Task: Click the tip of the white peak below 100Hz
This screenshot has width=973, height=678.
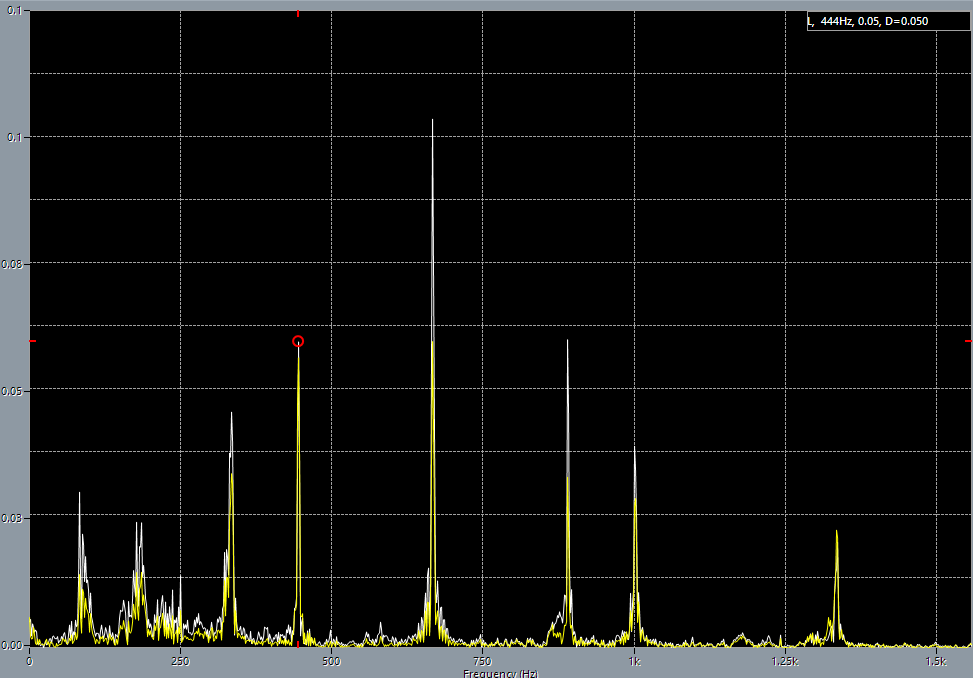Action: pyautogui.click(x=80, y=493)
